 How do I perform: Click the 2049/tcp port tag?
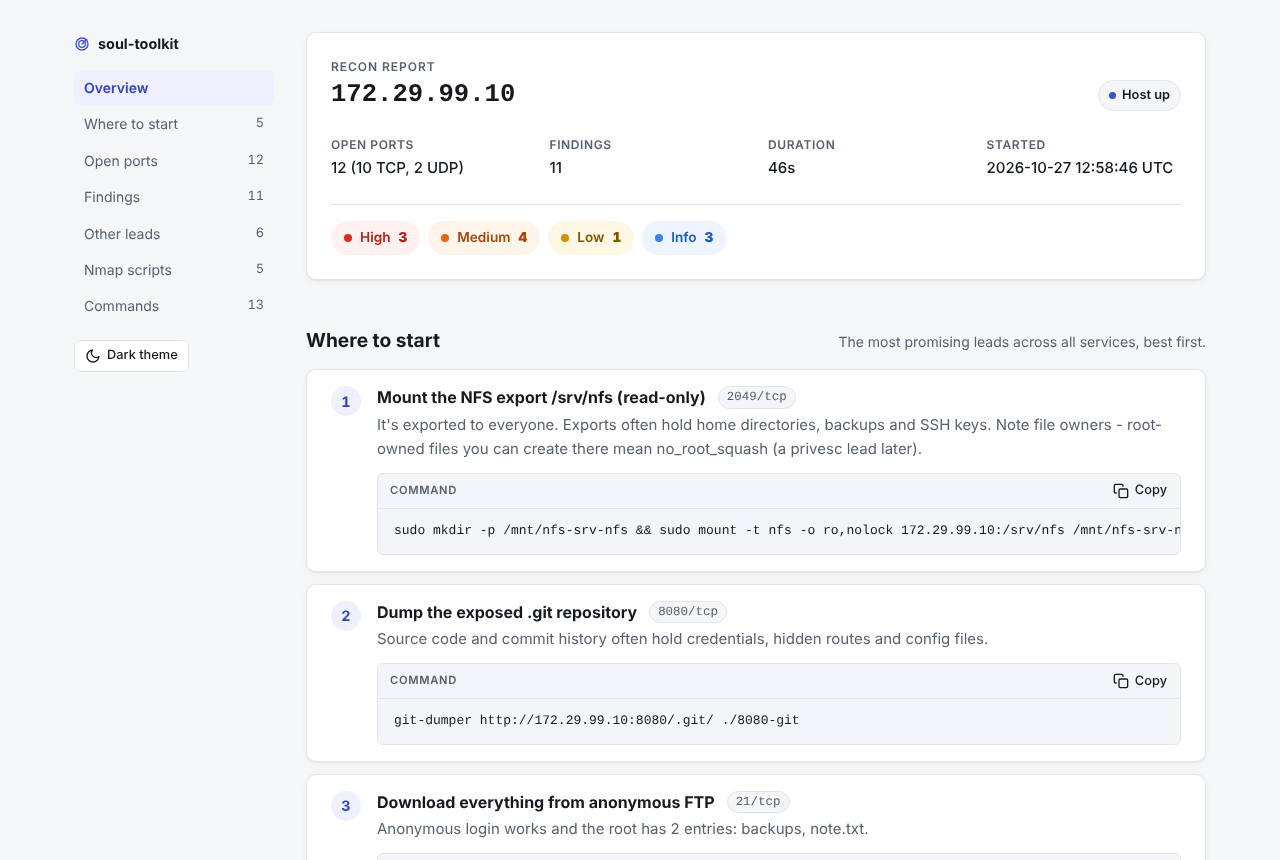pos(757,397)
